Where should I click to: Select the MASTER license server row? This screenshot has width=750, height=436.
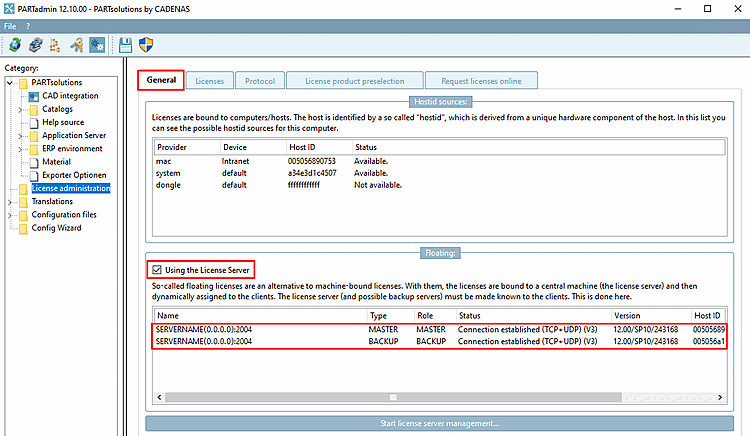(x=440, y=329)
